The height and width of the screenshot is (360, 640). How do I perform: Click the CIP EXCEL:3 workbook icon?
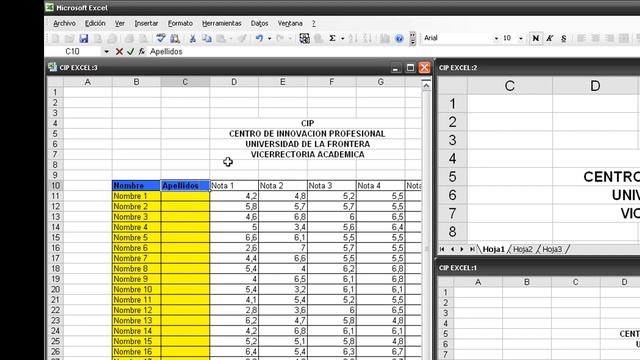[52, 67]
